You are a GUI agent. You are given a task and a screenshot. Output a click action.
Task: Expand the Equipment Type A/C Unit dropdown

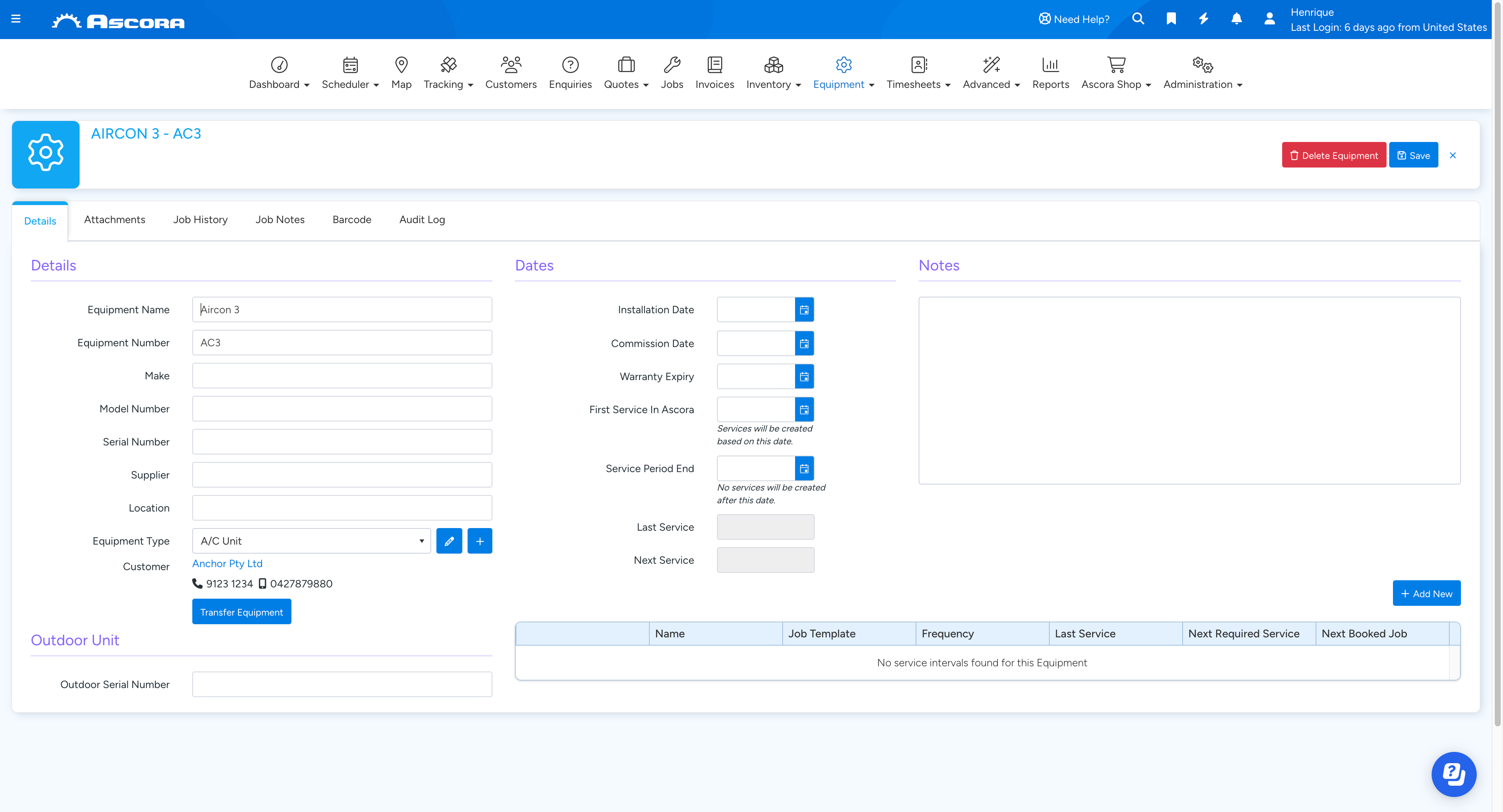click(x=311, y=541)
